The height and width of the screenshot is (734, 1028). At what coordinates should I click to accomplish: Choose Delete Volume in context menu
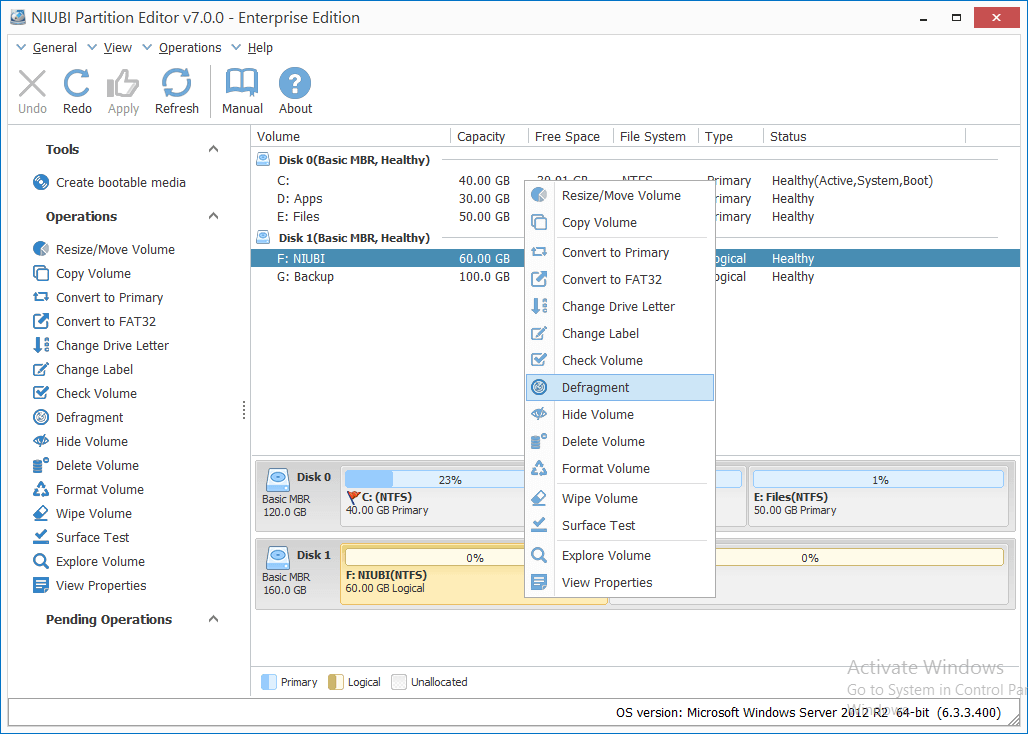[x=620, y=441]
